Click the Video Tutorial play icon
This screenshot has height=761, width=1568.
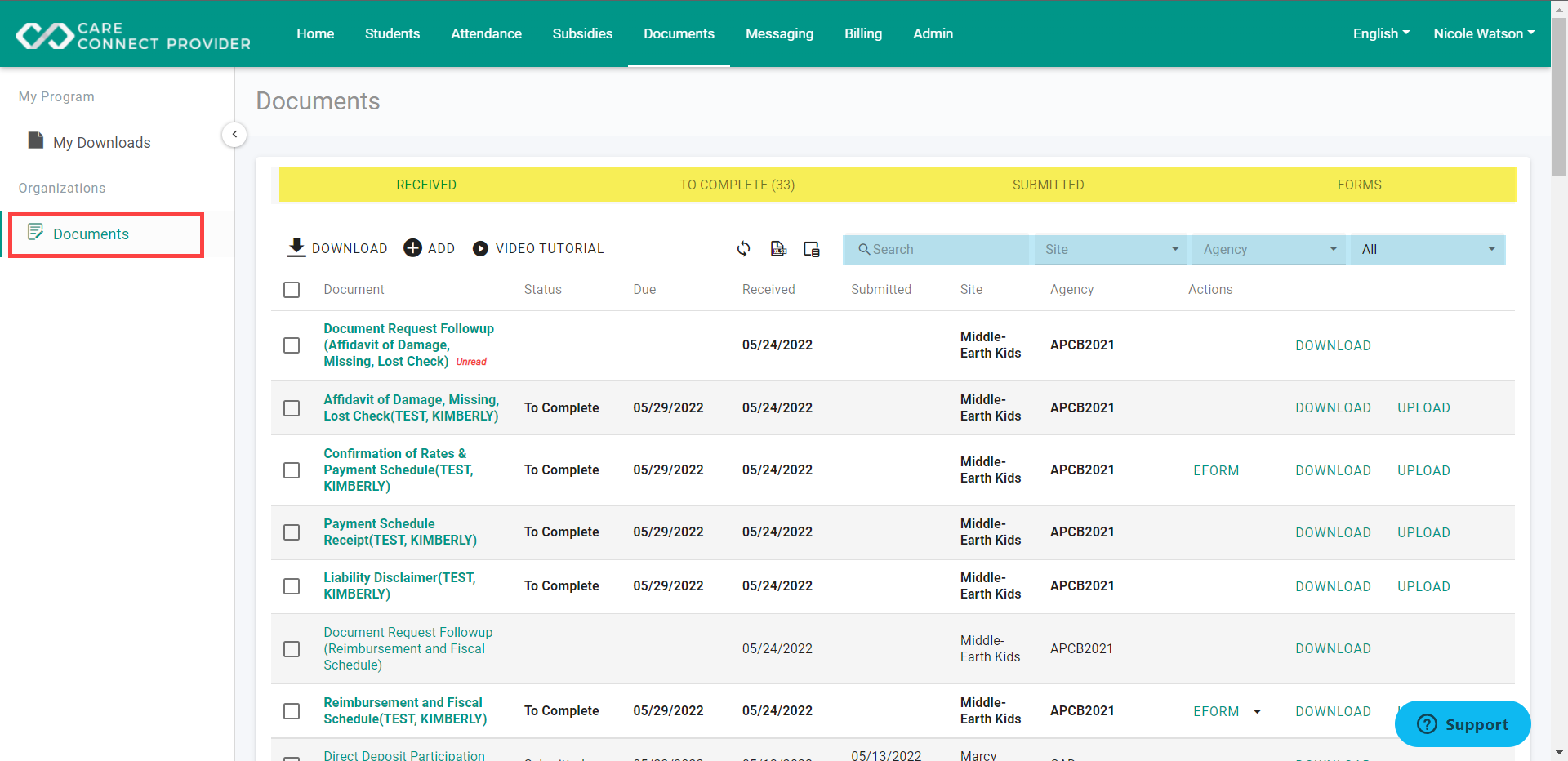coord(481,248)
